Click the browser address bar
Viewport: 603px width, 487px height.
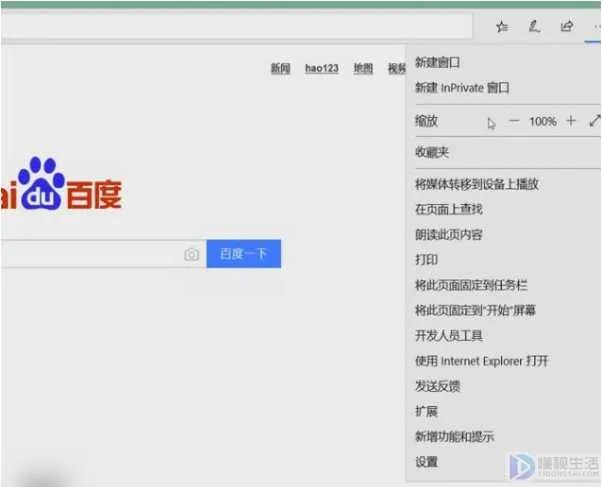click(x=237, y=27)
